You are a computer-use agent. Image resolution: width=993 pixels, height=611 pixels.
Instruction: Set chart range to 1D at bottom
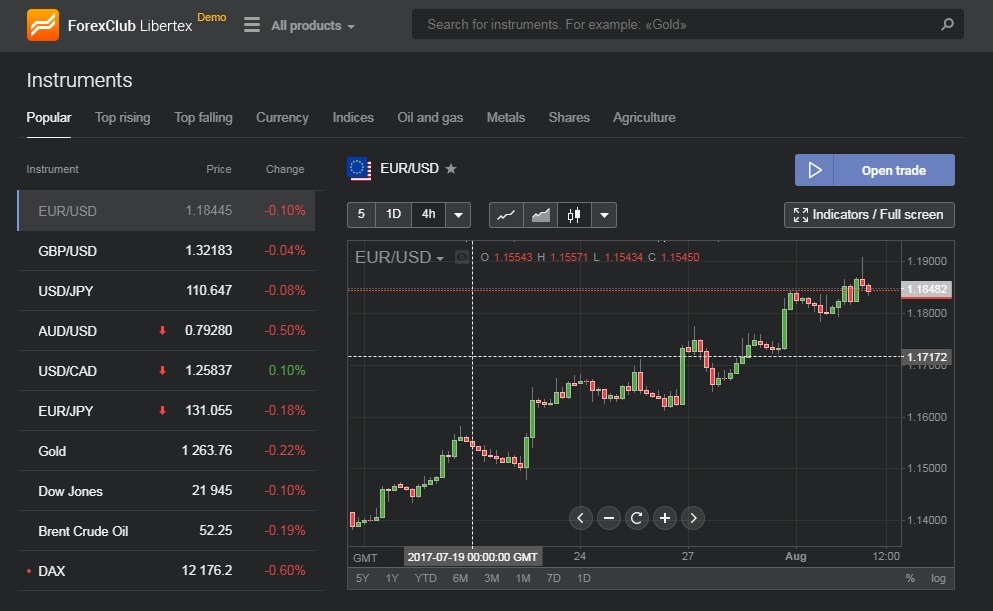[x=583, y=578]
